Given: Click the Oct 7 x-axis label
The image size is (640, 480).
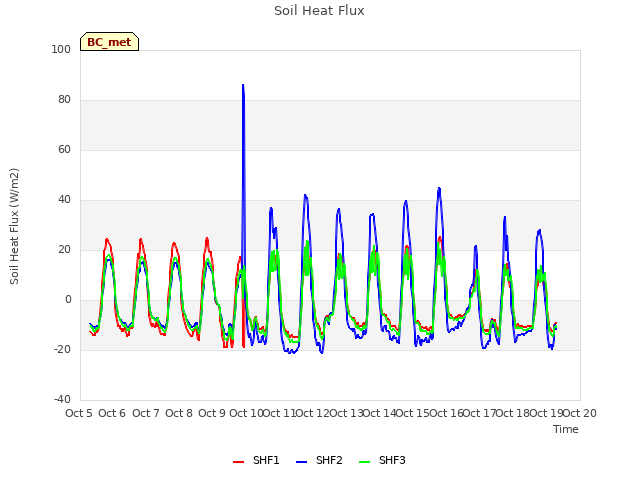Looking at the screenshot, I should tap(146, 413).
